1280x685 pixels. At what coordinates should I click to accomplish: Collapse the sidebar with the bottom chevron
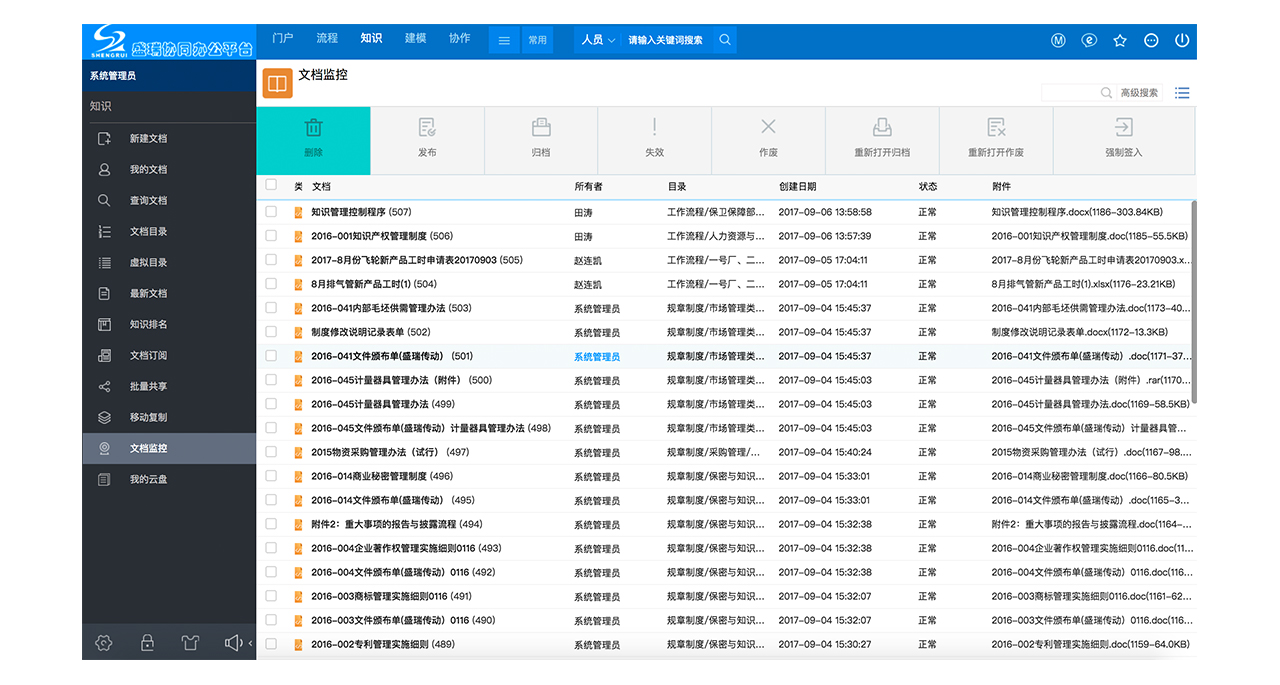point(250,643)
